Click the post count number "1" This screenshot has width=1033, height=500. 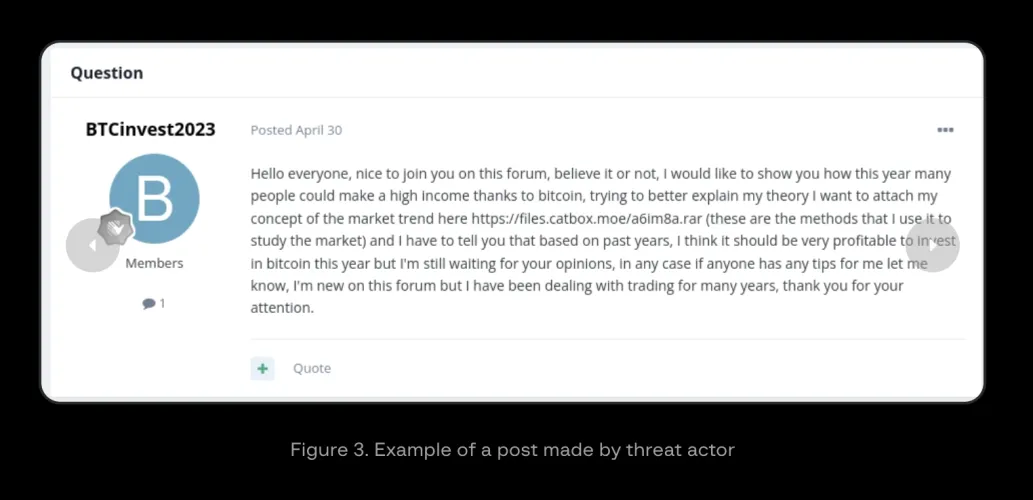pos(162,303)
